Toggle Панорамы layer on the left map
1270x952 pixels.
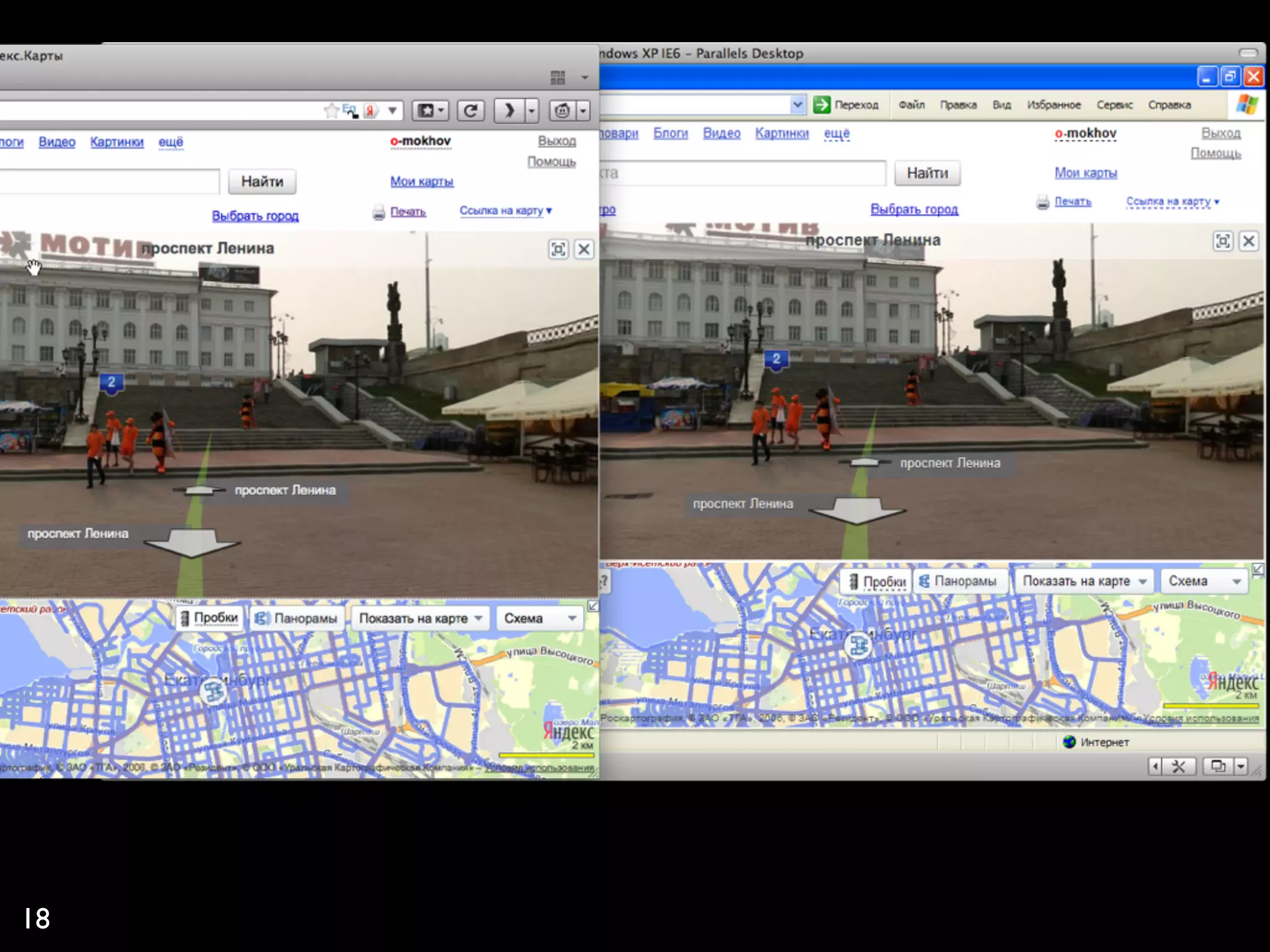point(298,618)
